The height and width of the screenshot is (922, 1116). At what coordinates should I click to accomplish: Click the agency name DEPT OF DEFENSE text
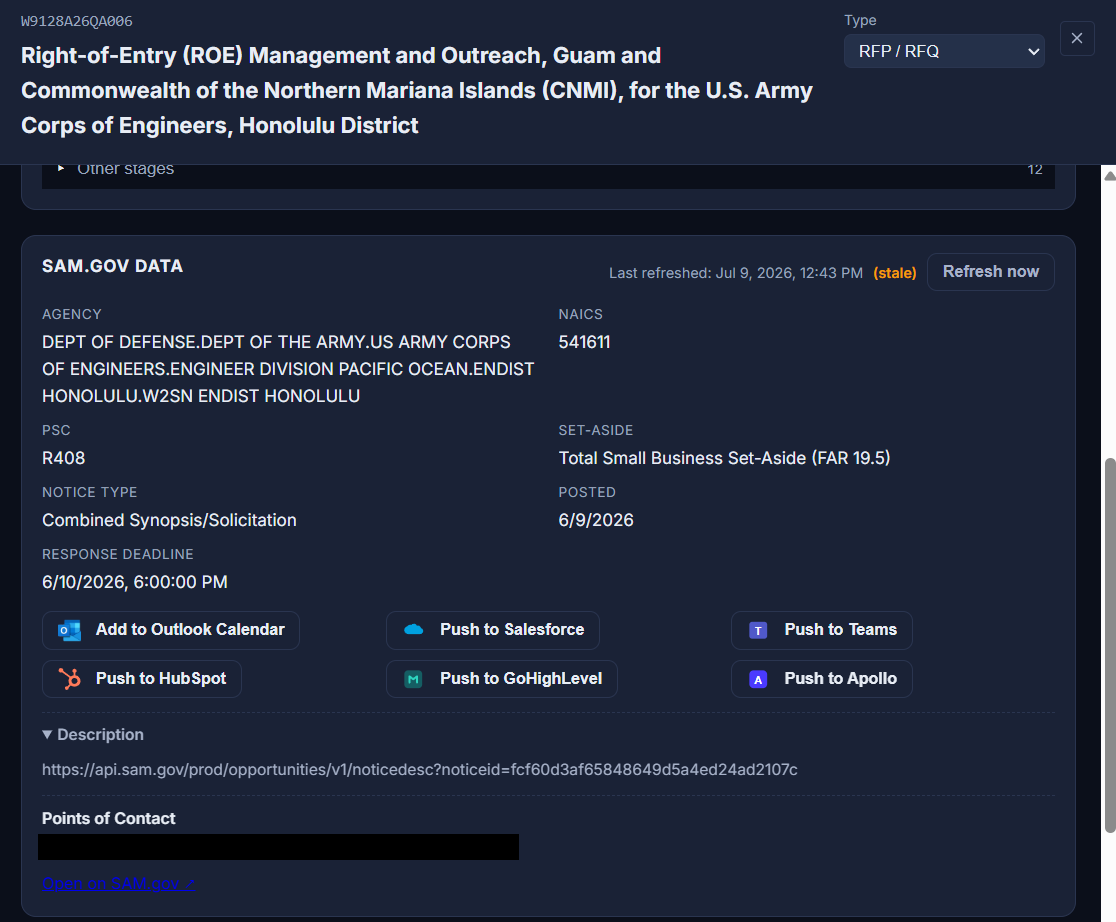[x=288, y=369]
